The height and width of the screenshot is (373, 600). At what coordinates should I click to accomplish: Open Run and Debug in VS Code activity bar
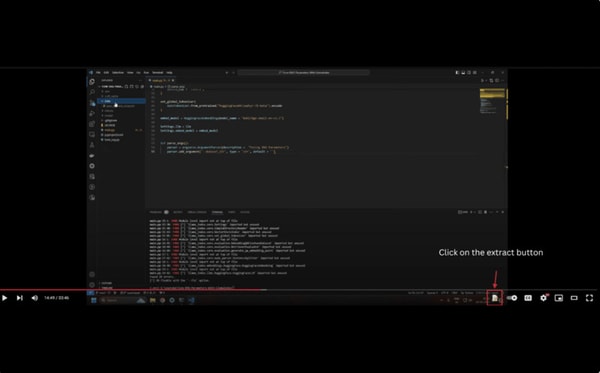[x=92, y=114]
